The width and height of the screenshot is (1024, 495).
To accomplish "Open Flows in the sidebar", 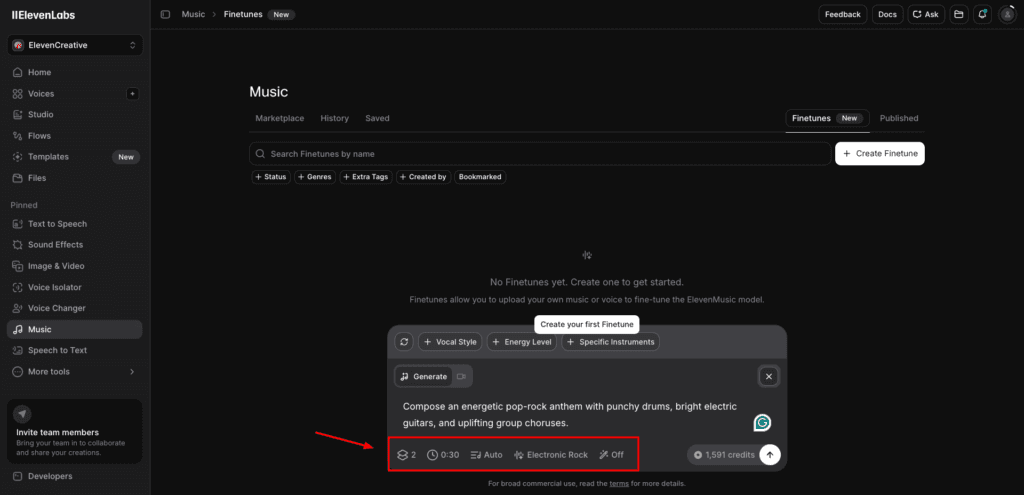I will (x=74, y=136).
